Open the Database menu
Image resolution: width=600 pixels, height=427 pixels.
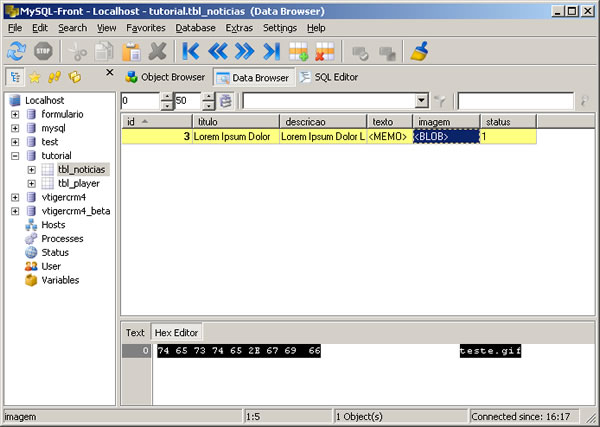point(195,28)
